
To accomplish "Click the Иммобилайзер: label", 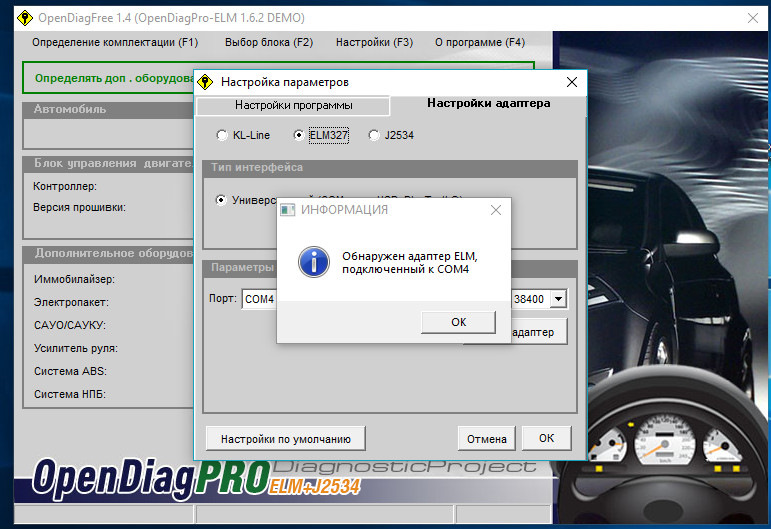I will pyautogui.click(x=74, y=279).
